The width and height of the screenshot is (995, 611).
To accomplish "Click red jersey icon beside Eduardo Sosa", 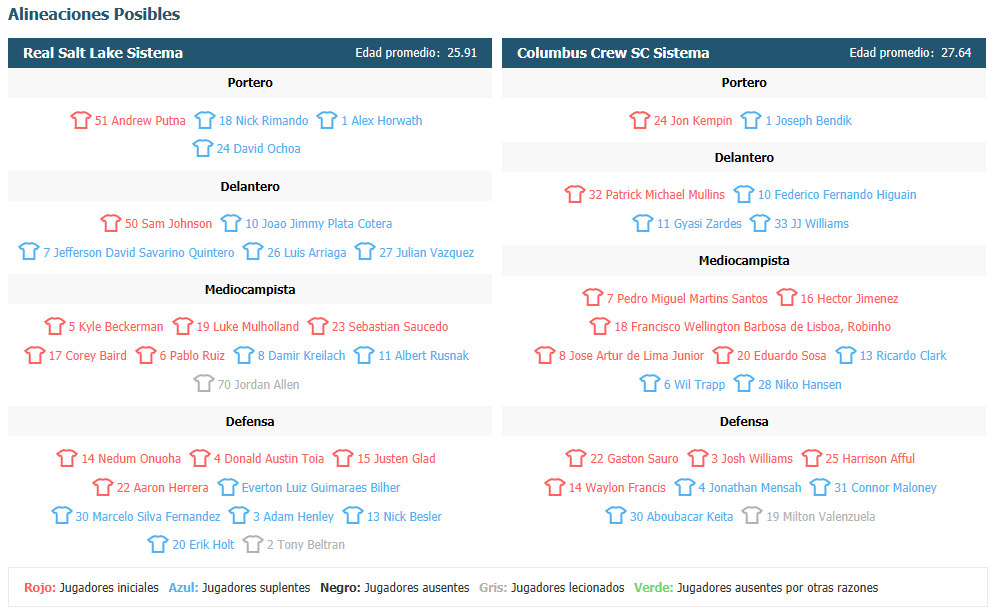I will pyautogui.click(x=723, y=355).
